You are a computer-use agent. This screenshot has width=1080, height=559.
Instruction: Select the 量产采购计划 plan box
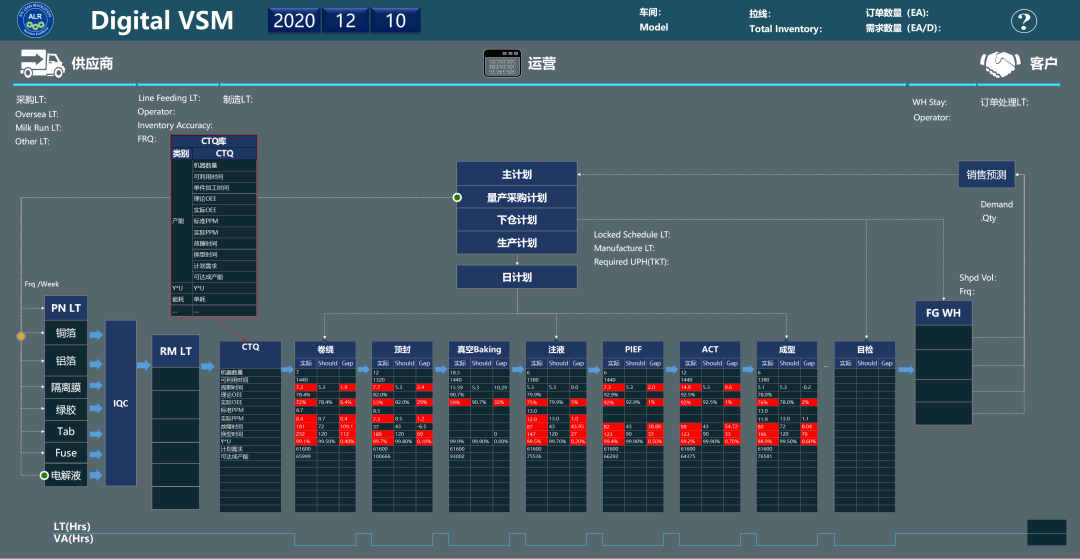pyautogui.click(x=517, y=198)
